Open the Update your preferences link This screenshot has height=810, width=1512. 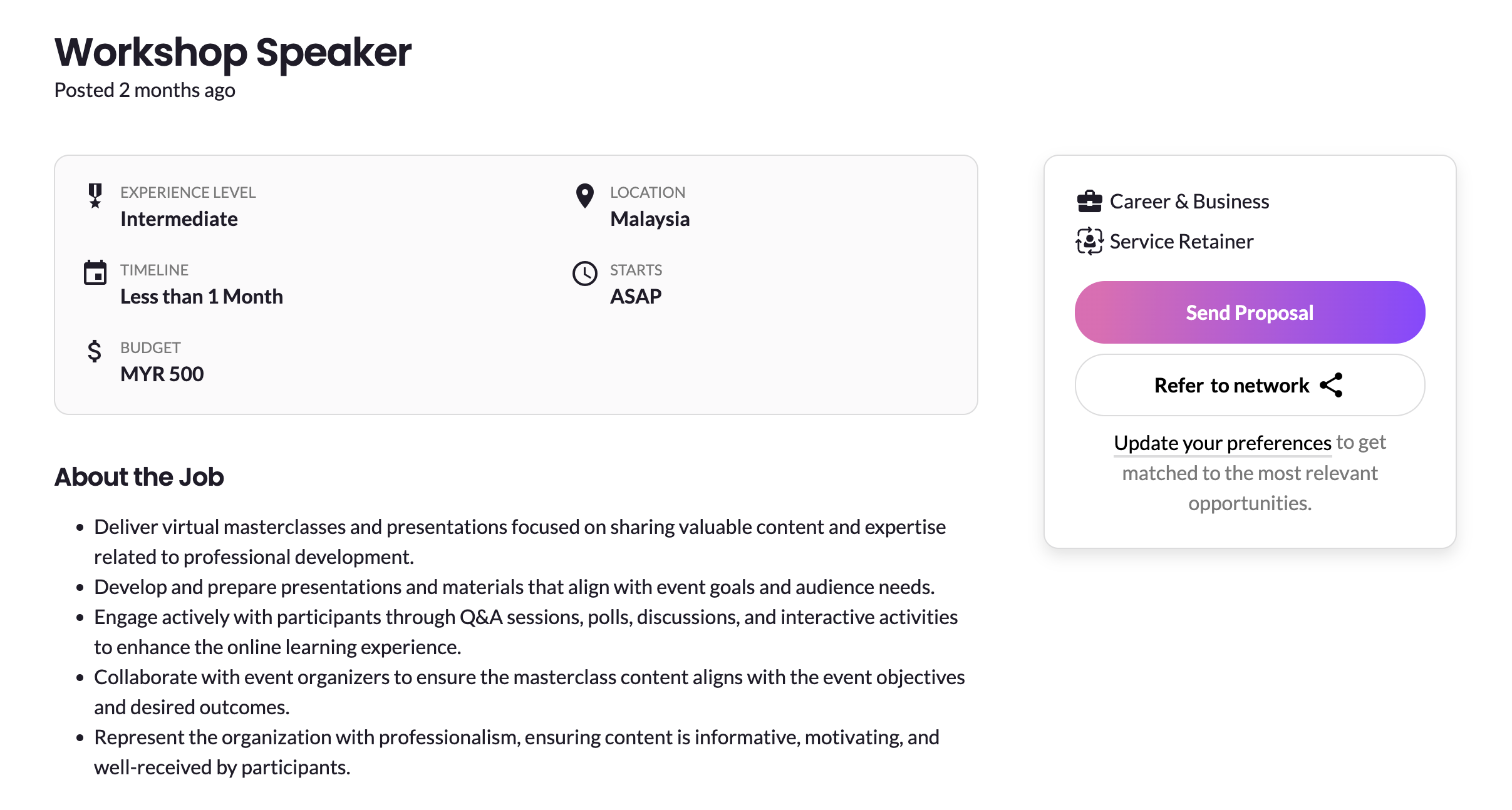pyautogui.click(x=1222, y=443)
